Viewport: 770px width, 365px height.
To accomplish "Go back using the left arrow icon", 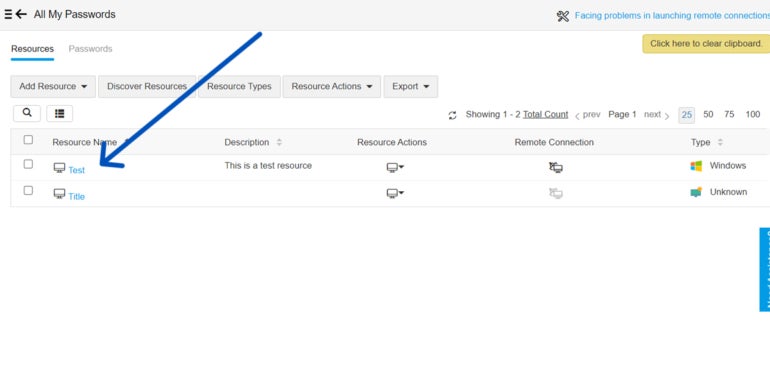I will click(21, 14).
